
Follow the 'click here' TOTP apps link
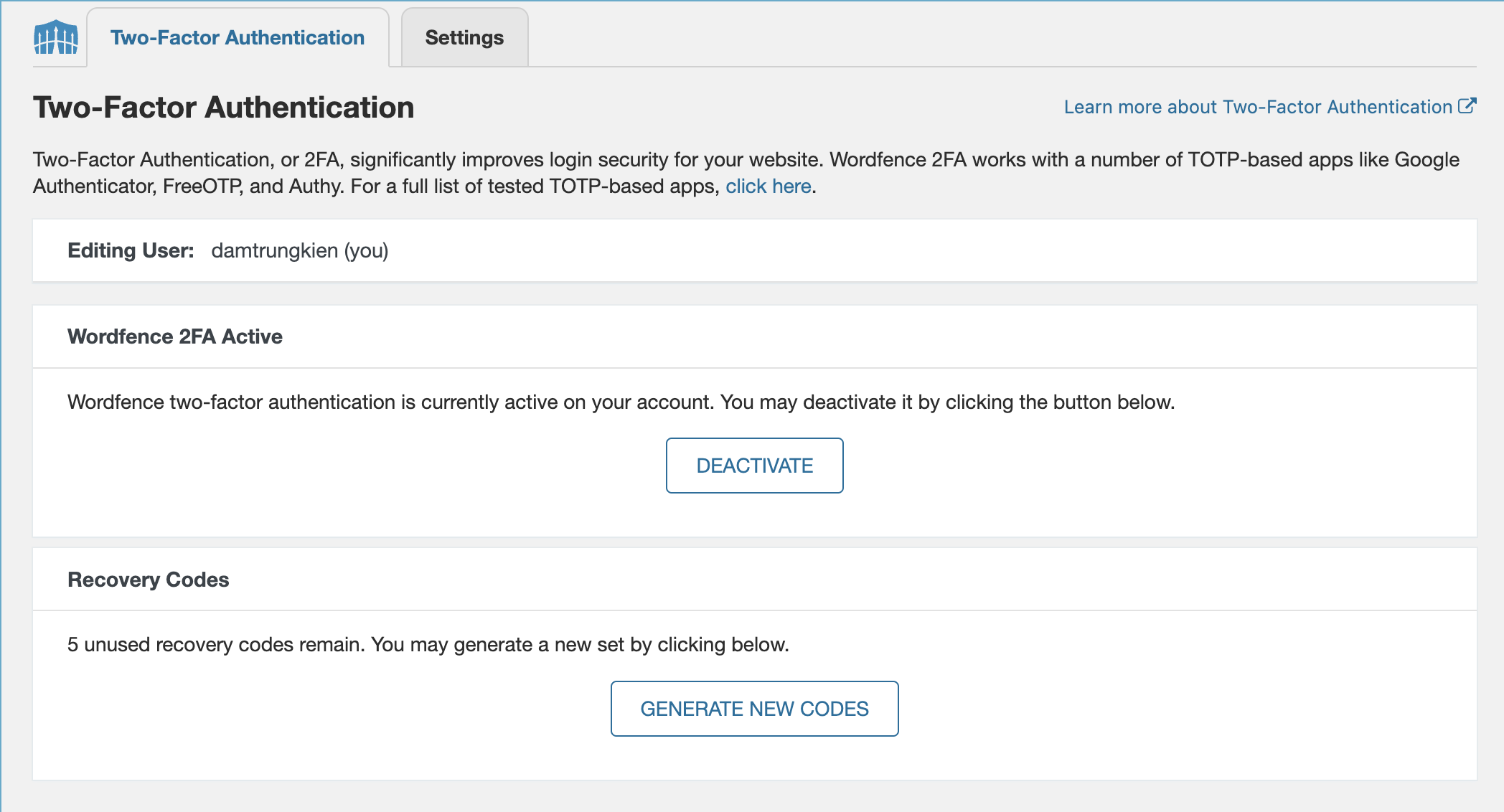coord(768,187)
